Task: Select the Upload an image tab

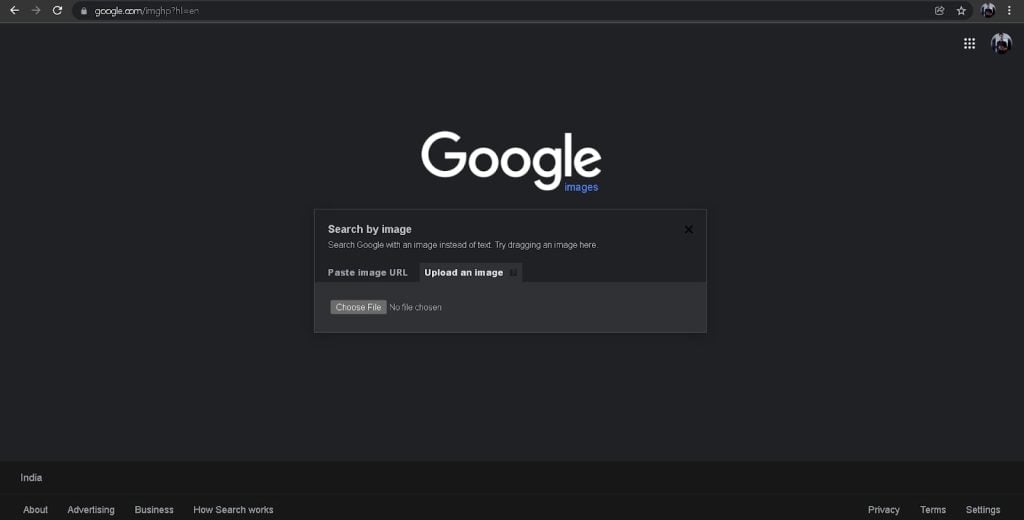Action: 464,272
